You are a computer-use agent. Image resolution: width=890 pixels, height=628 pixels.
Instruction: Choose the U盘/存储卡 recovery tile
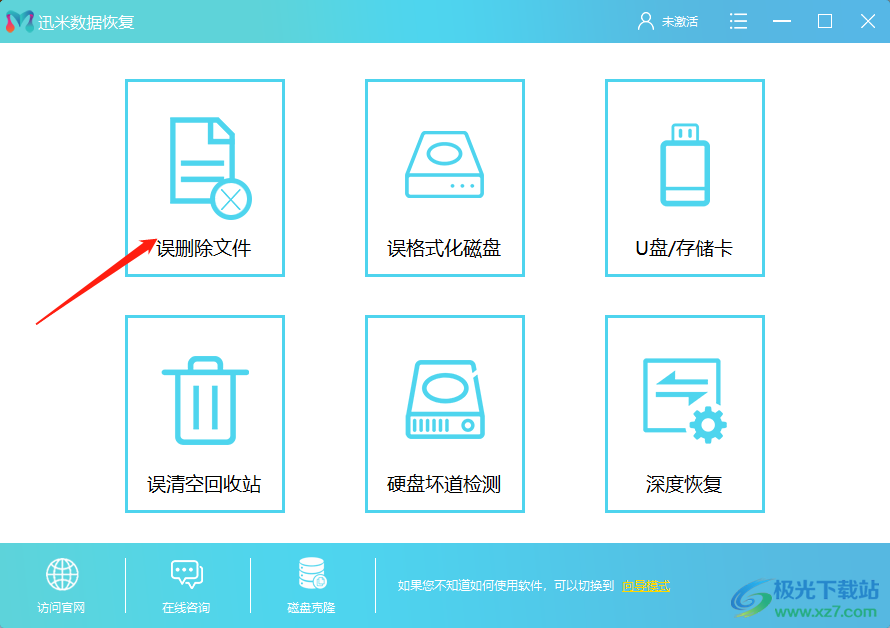pos(685,178)
